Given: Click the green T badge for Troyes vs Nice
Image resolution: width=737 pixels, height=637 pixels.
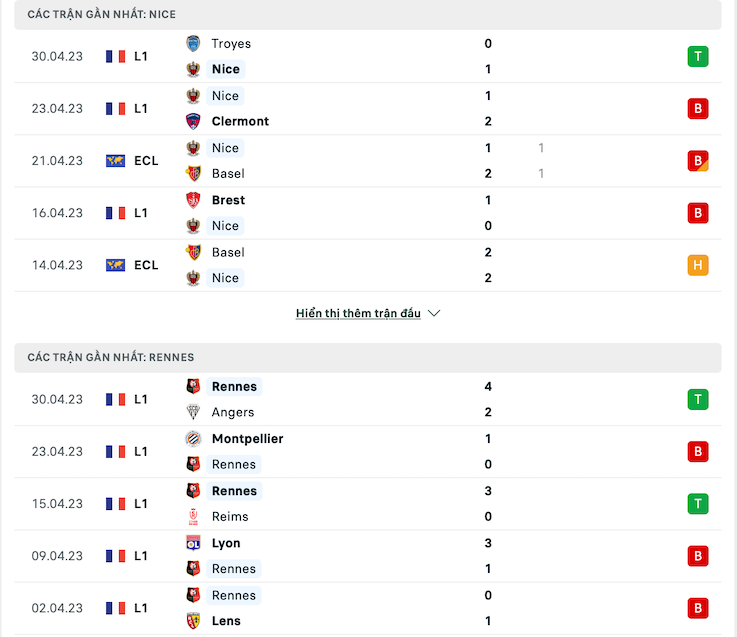Looking at the screenshot, I should (698, 56).
